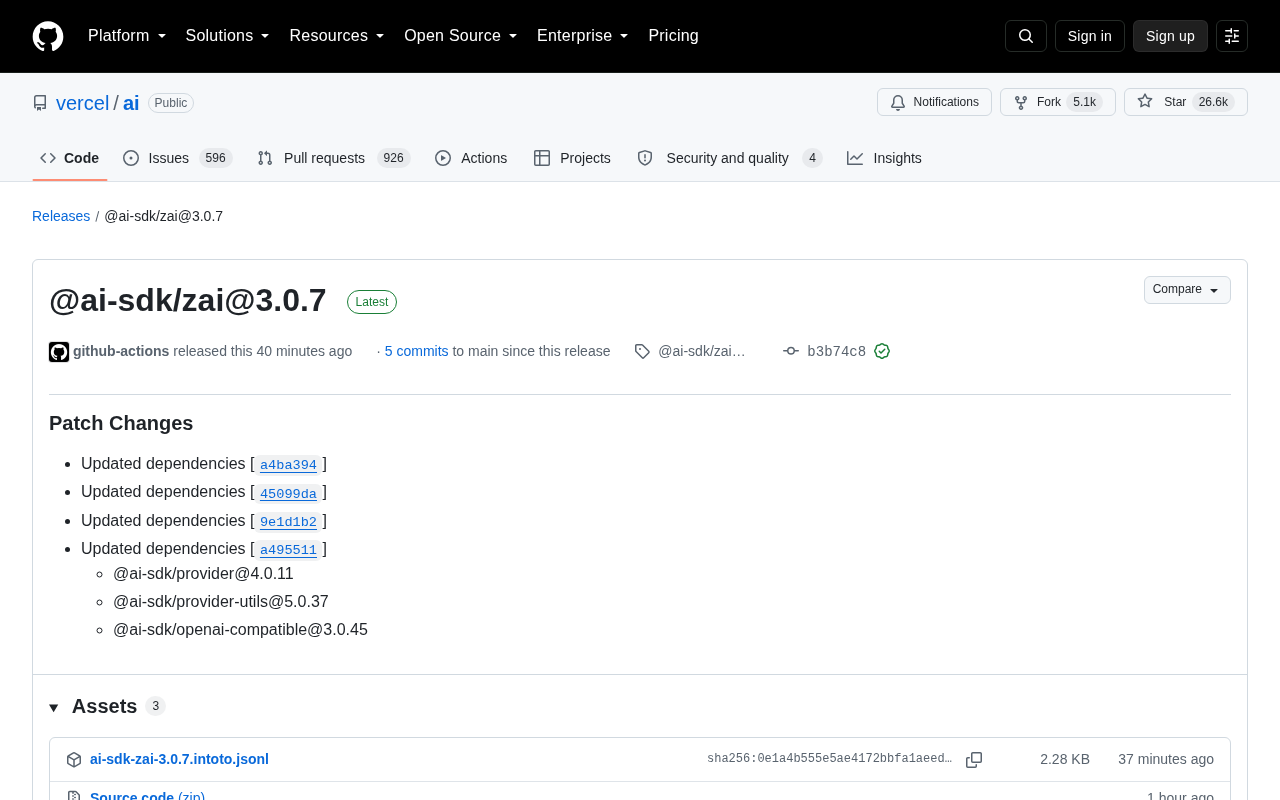
Task: Open the Security and quality tab
Action: [x=729, y=158]
